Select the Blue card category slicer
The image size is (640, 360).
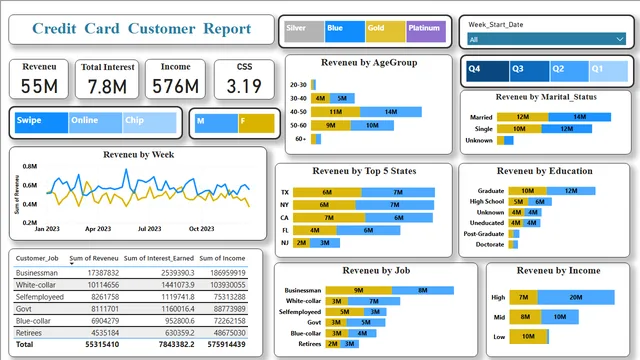345,31
